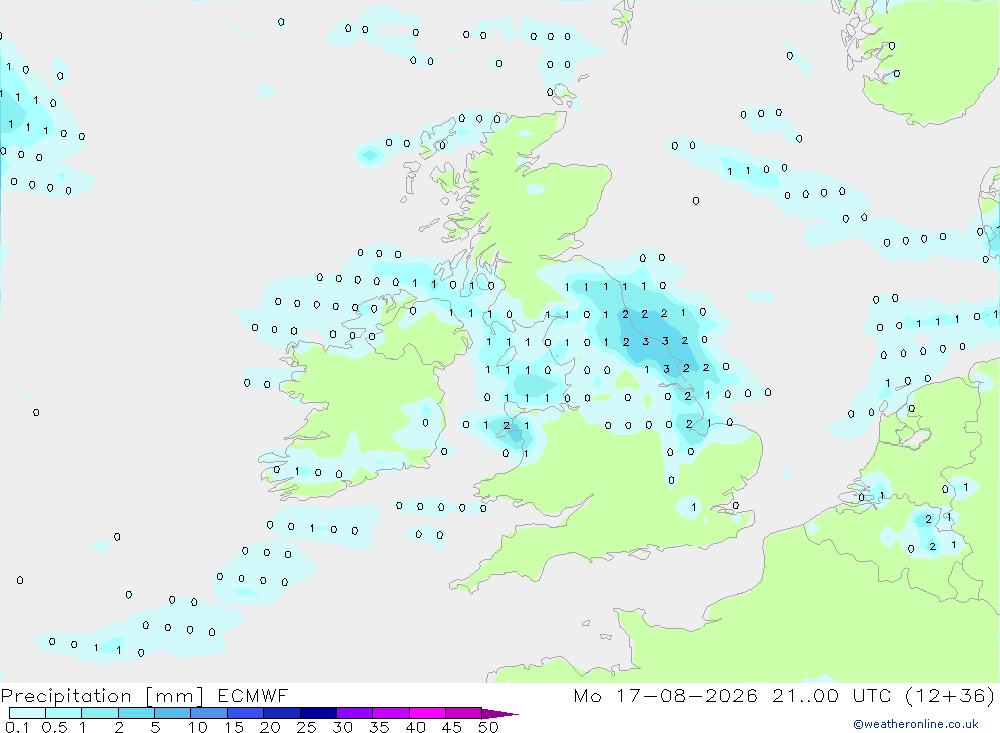
Task: Click the 0.5–1 mm legend color swatch
Action: [64, 713]
